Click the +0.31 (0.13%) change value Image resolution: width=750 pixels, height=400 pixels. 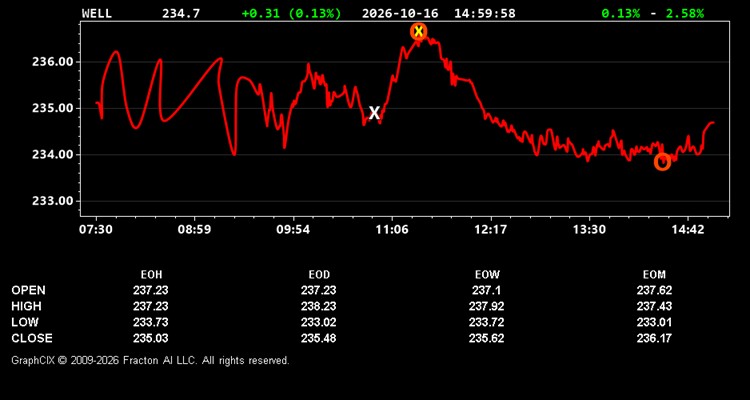(x=292, y=13)
